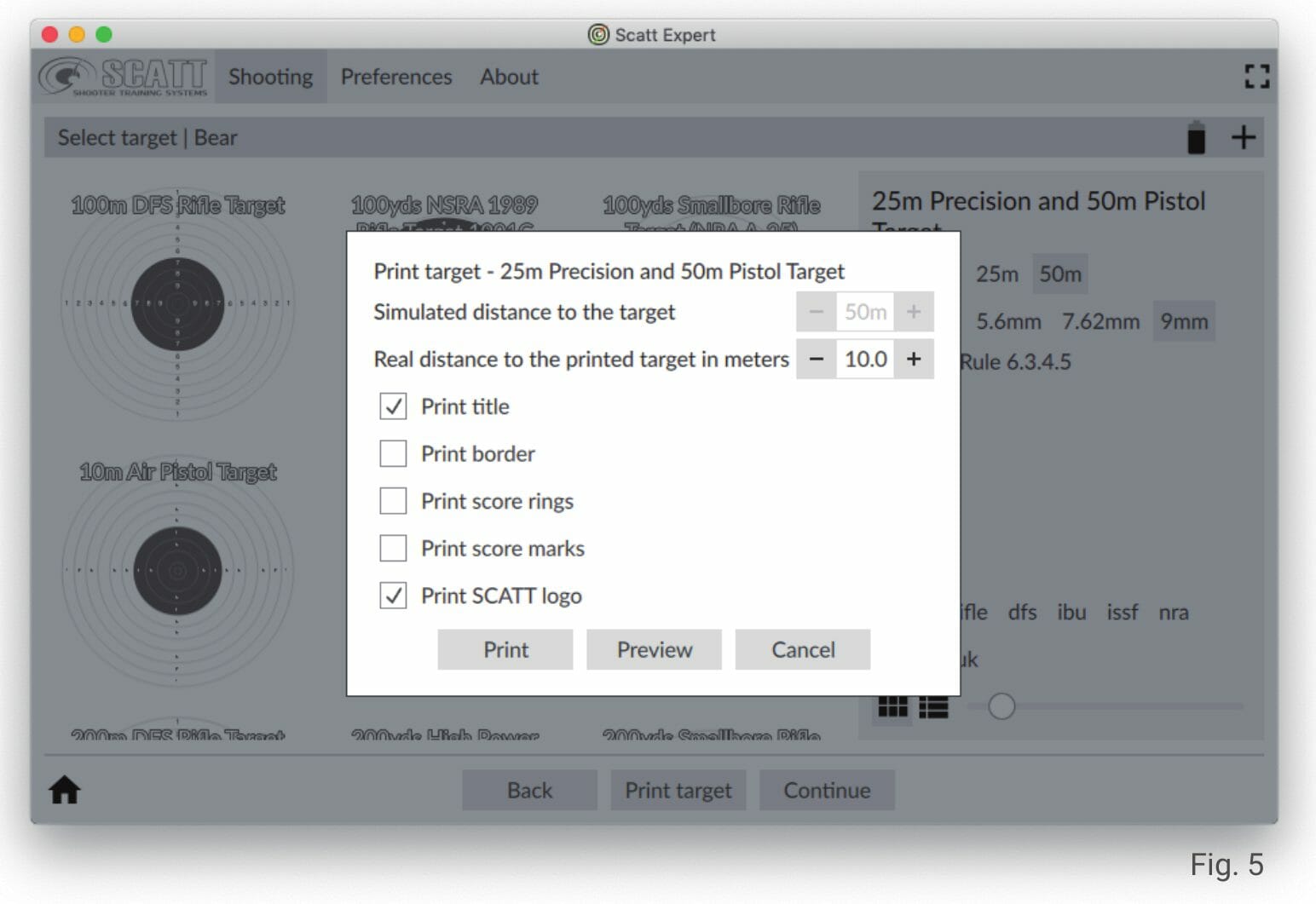Screen dimensions: 1316x904
Task: Disable the Print SCATT logo checkbox
Action: coord(393,596)
